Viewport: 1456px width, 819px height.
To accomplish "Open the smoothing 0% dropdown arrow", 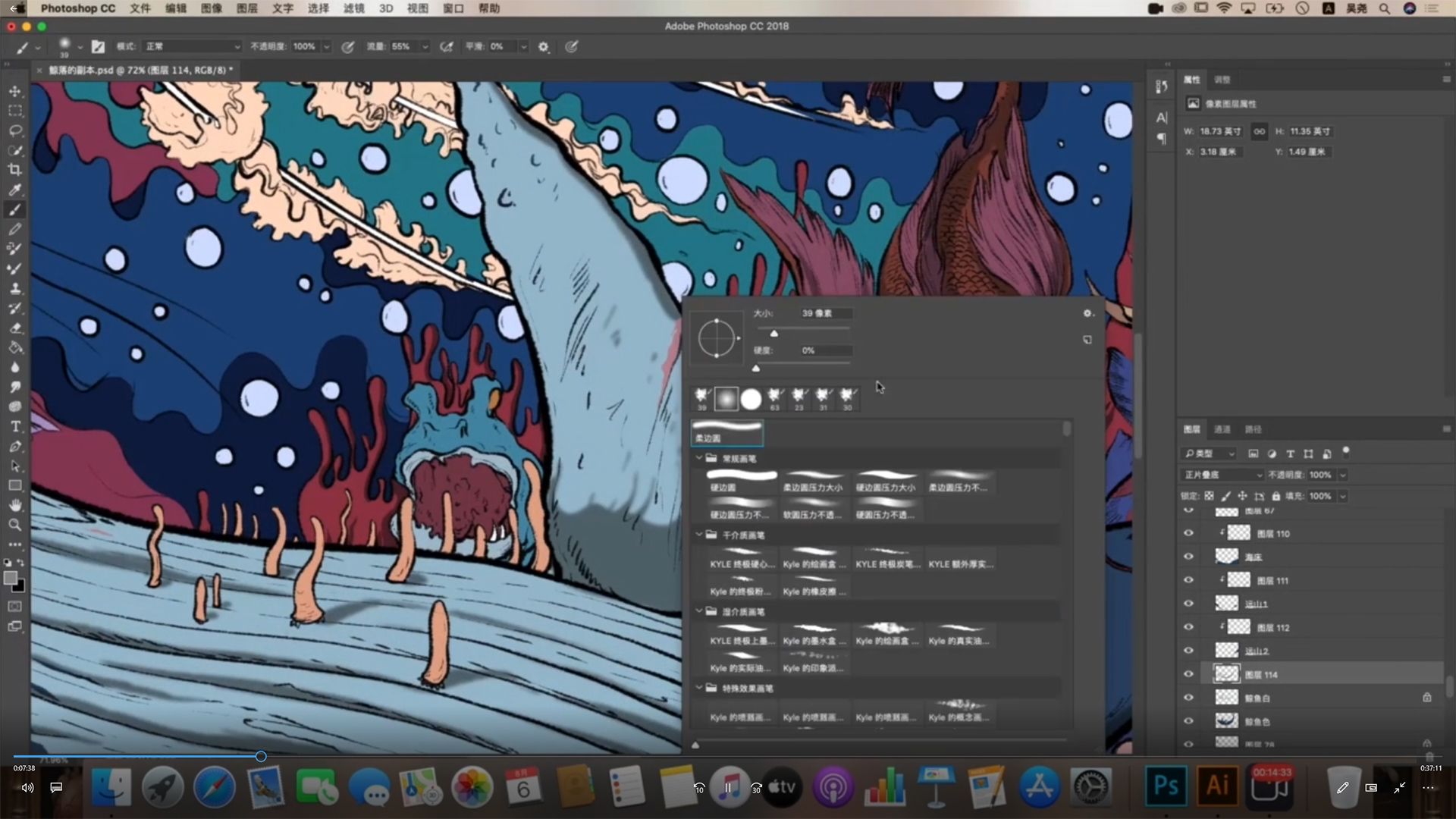I will click(x=523, y=46).
